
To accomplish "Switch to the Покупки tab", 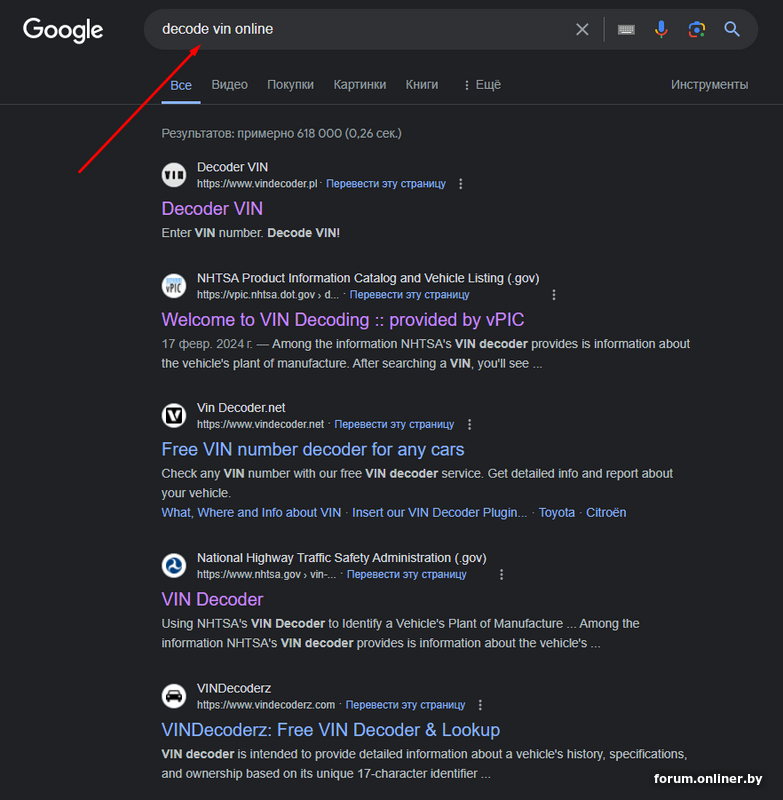I will [x=290, y=85].
